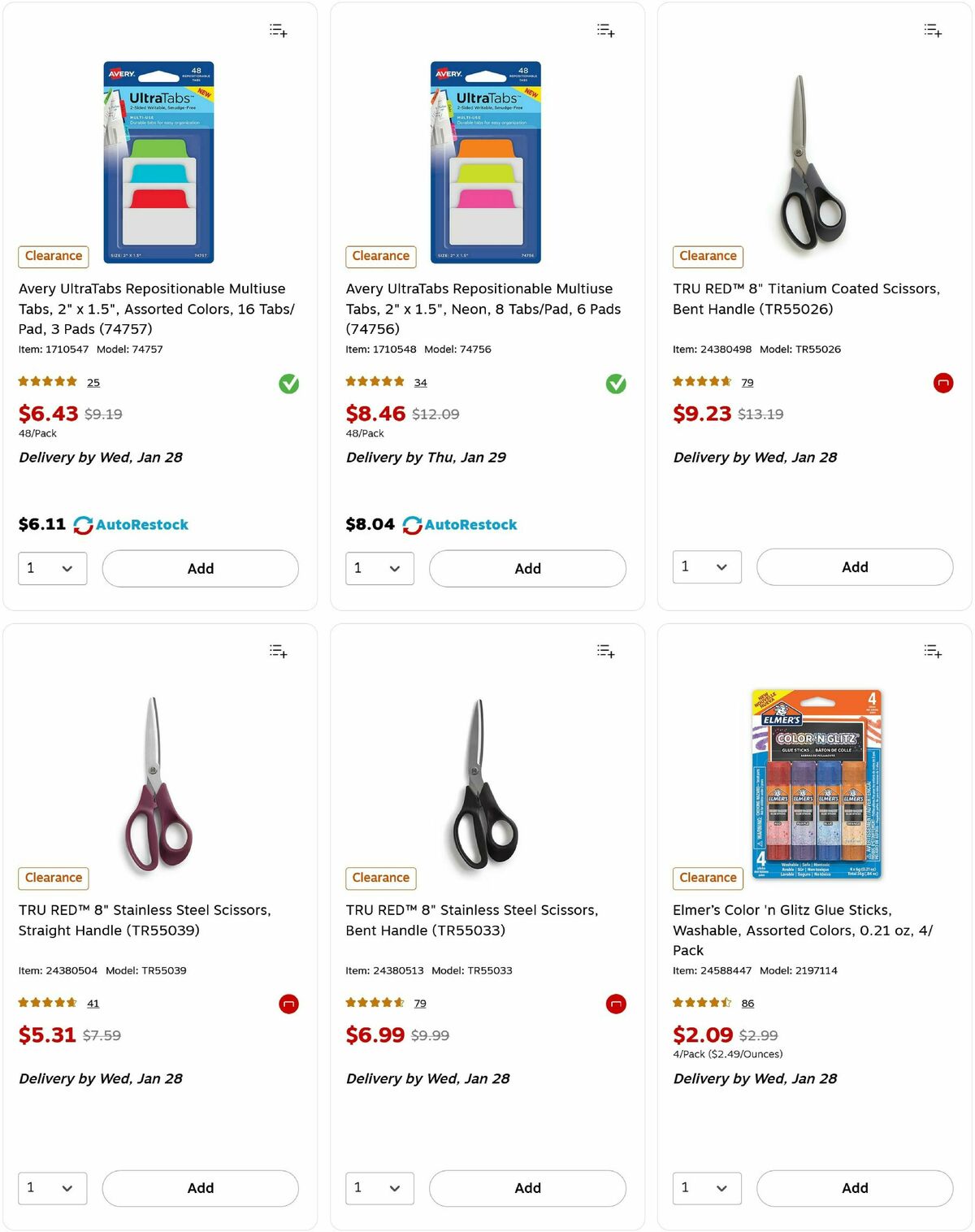Click the add-to-list icon on Elmer's Glue Sticks card

pyautogui.click(x=933, y=651)
